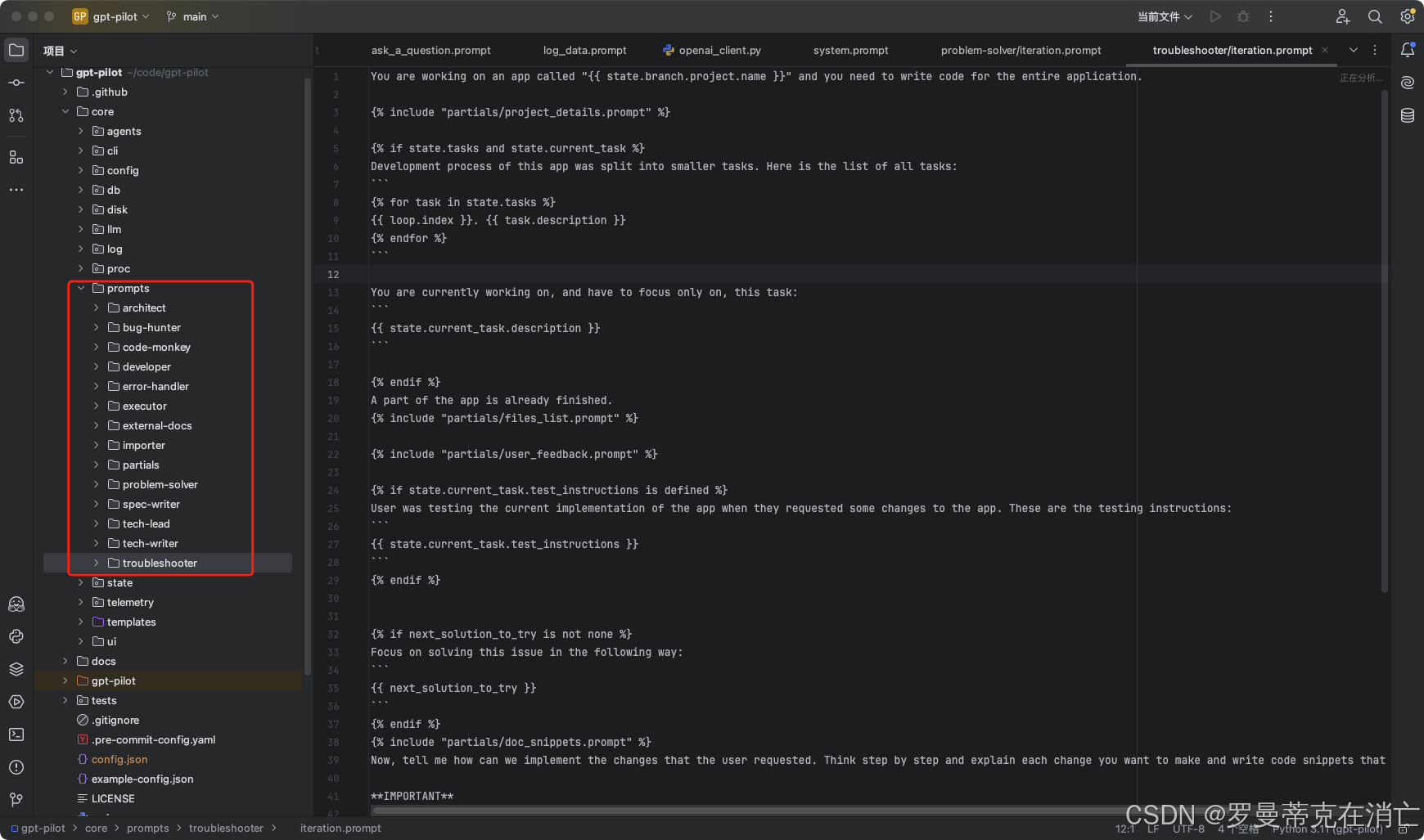Open the gpt-pilot project dropdown
1424x840 pixels.
point(111,16)
